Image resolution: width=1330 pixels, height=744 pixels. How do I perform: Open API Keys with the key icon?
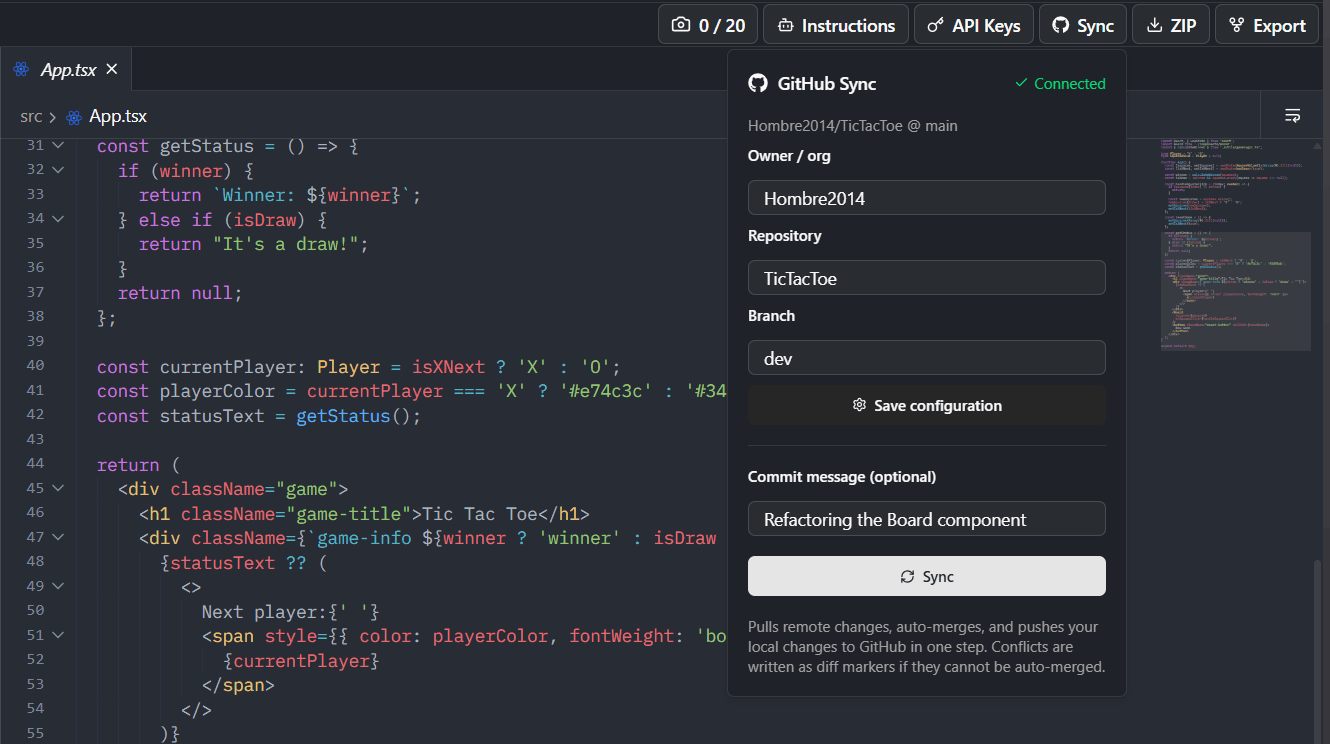[x=974, y=25]
